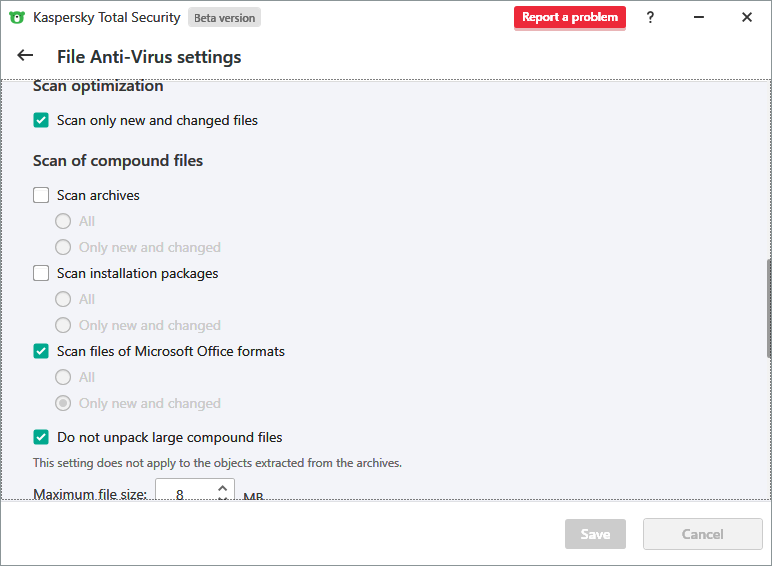Select Only new and changed under installation packages

tap(63, 326)
